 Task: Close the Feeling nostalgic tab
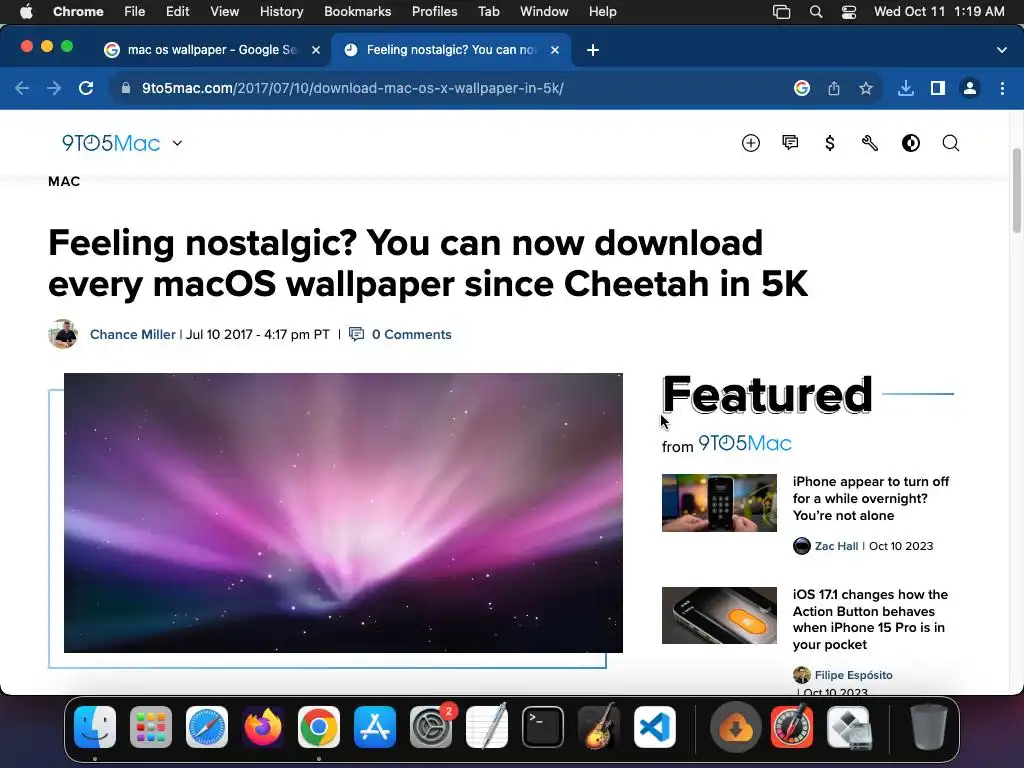(x=555, y=50)
